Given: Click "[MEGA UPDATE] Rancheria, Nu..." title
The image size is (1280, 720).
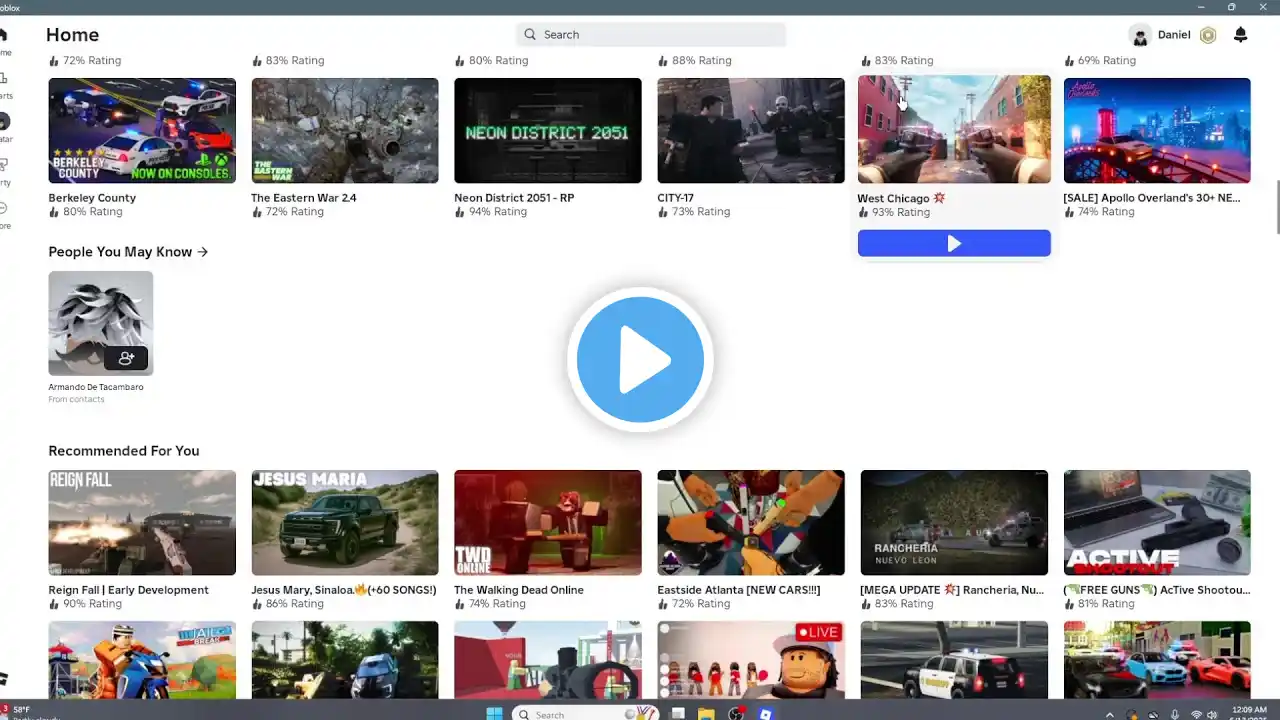Looking at the screenshot, I should pos(952,590).
